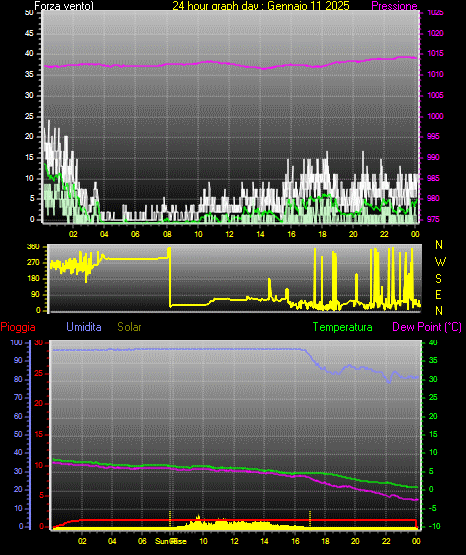
Task: Click the Temperatura legend label
Action: tap(342, 327)
